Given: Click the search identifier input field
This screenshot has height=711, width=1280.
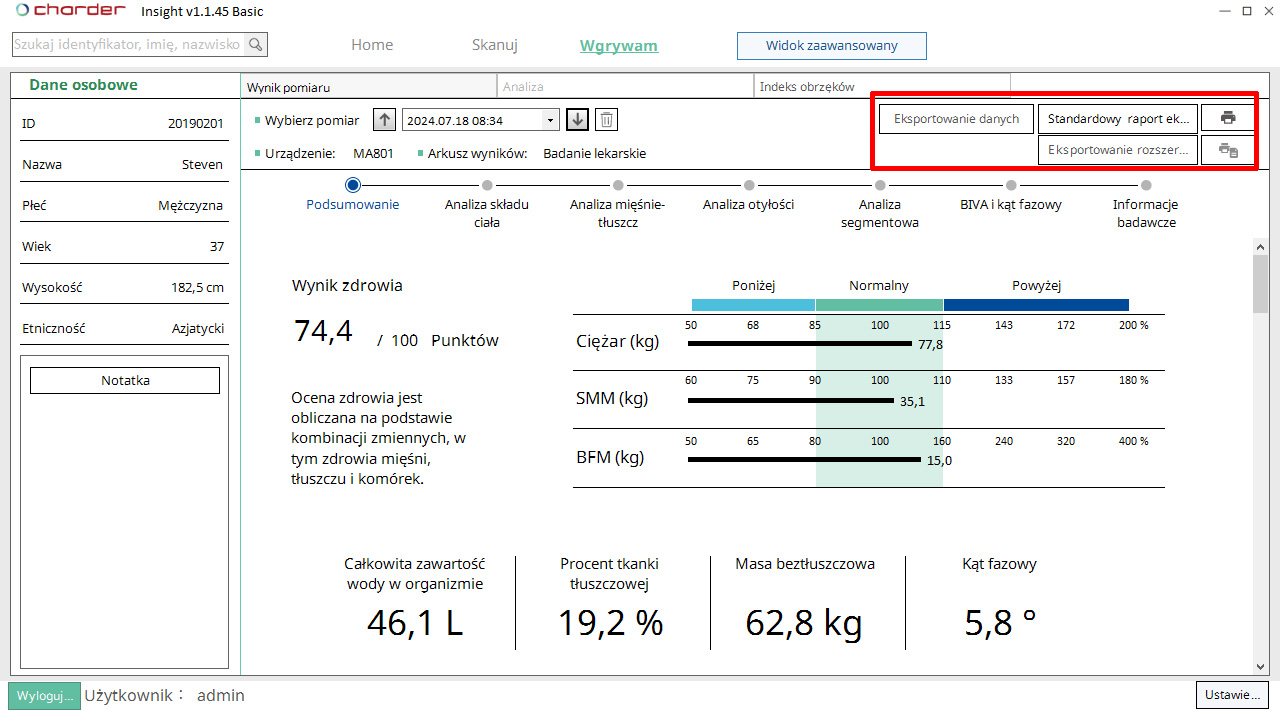Looking at the screenshot, I should tap(128, 45).
